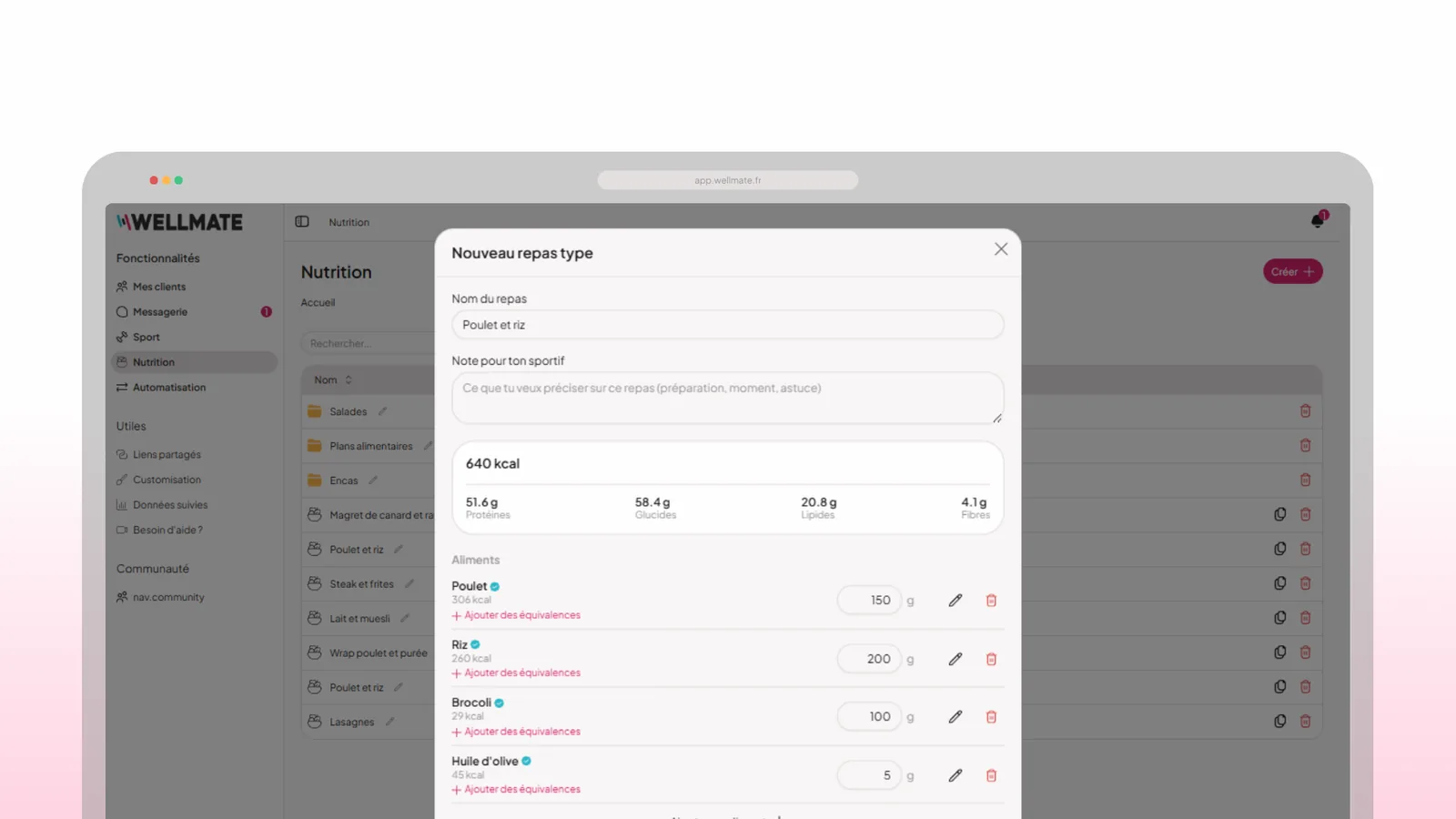Add equivalences for Brocoli
Screen dimensions: 1456x819
(516, 732)
